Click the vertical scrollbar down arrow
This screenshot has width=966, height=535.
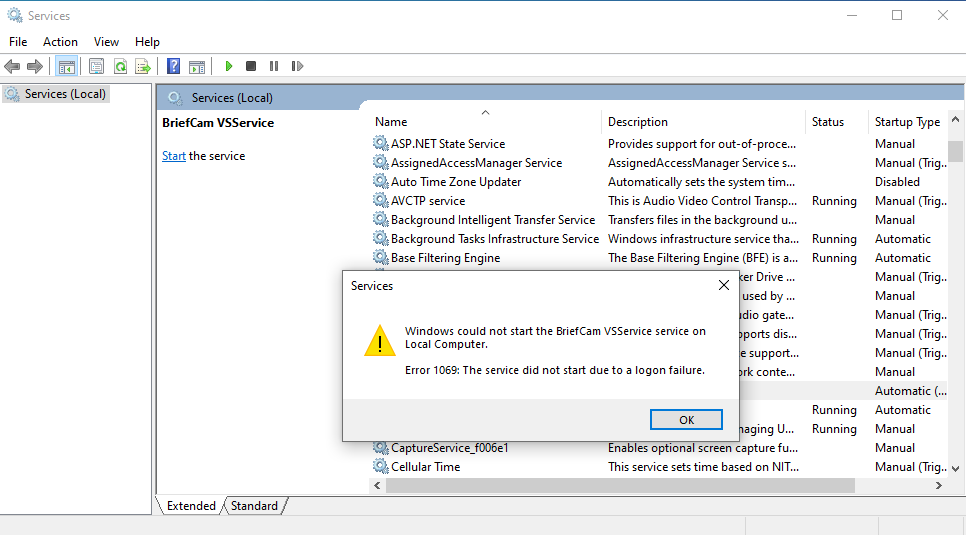(x=956, y=469)
